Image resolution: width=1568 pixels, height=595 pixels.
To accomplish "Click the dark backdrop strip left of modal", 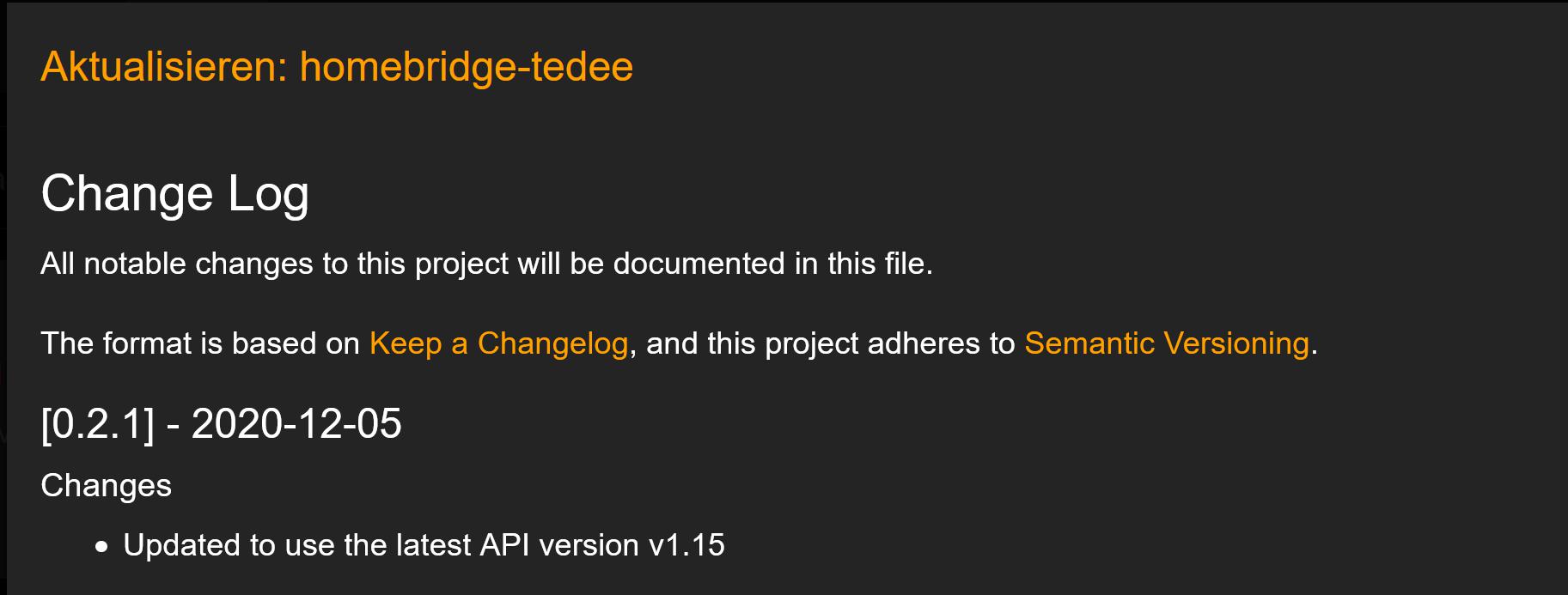I will coord(3,301).
